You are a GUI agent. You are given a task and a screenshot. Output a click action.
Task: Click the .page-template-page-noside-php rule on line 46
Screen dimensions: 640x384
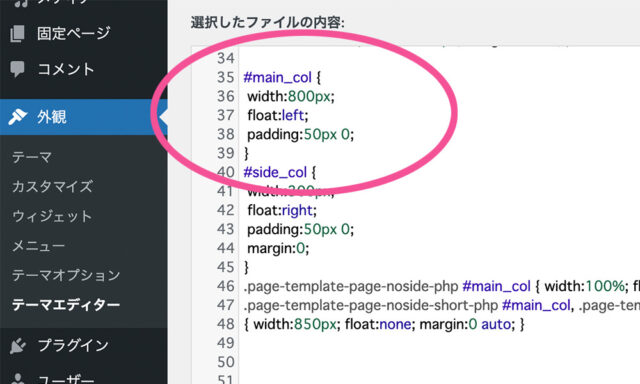click(x=441, y=286)
